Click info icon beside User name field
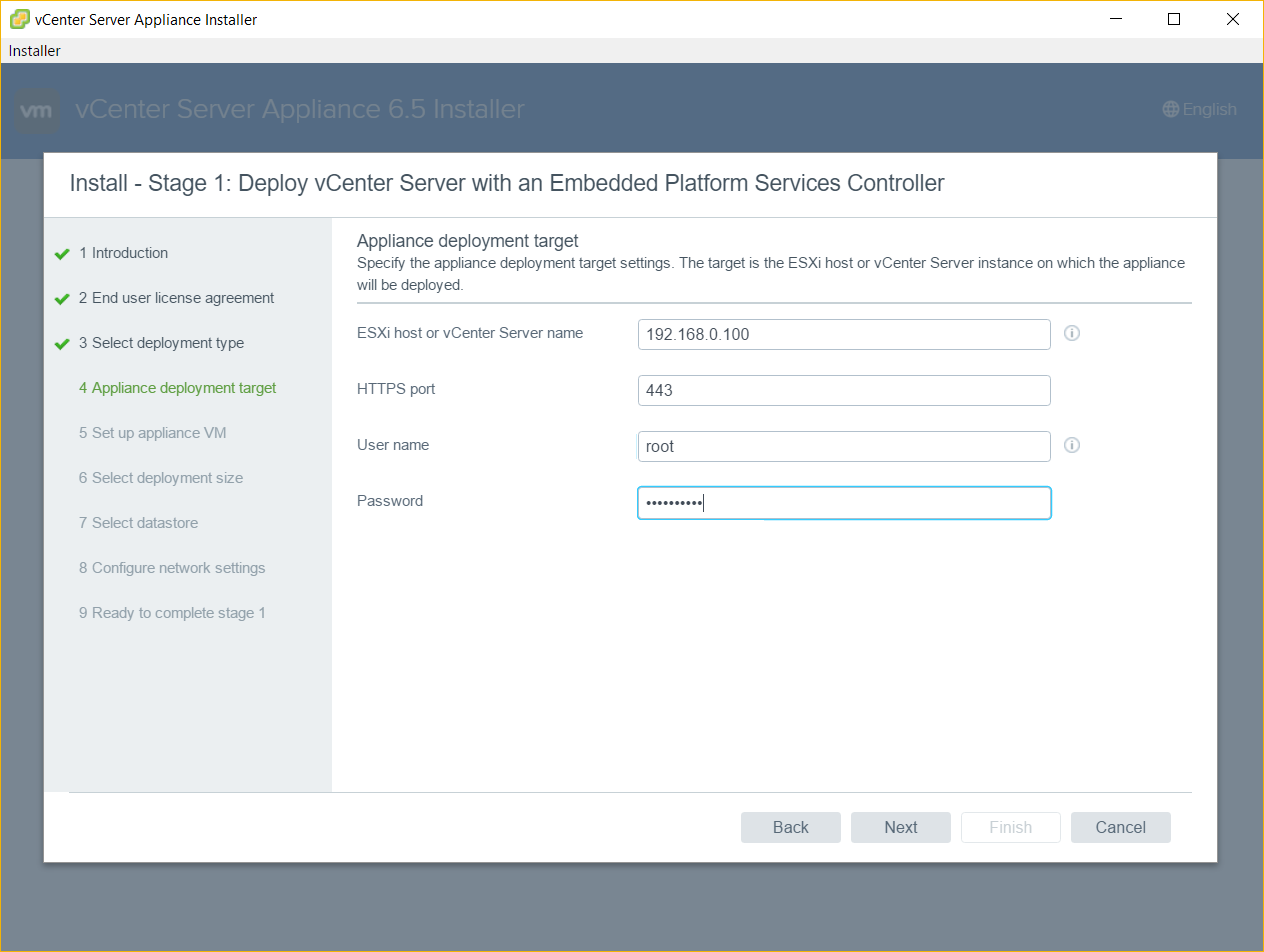The height and width of the screenshot is (952, 1264). click(1072, 445)
